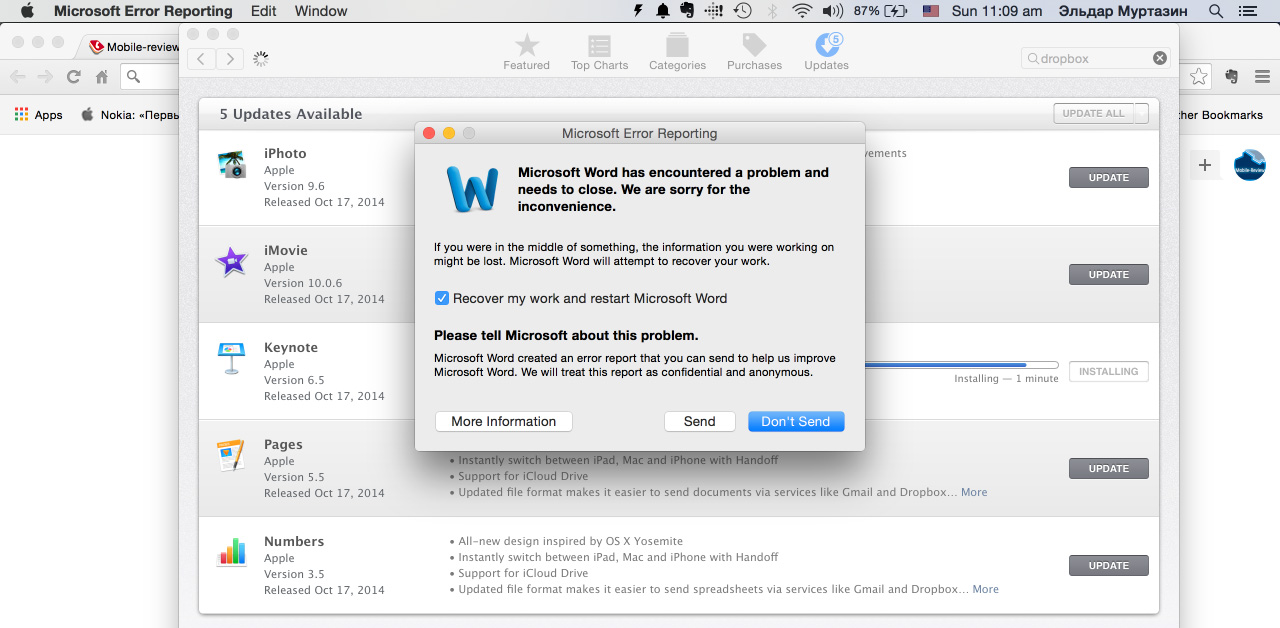
Task: Open the Updates tab in App Store
Action: (x=827, y=52)
